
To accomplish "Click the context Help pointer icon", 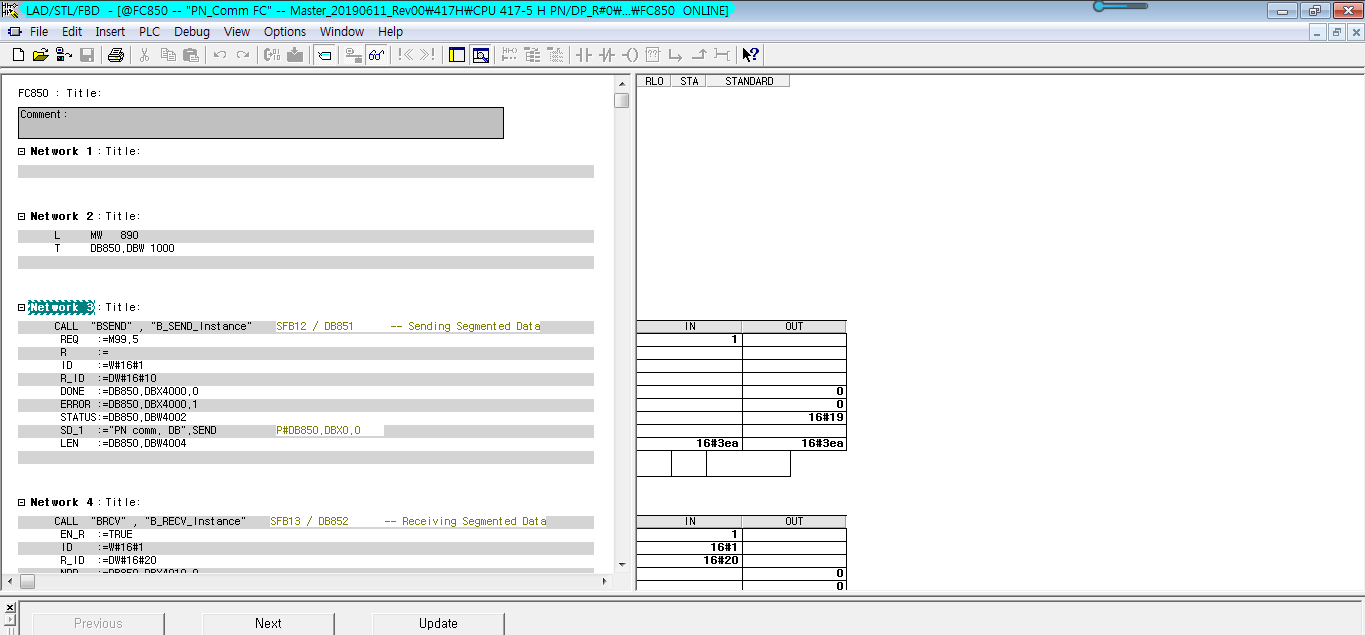I will point(751,55).
